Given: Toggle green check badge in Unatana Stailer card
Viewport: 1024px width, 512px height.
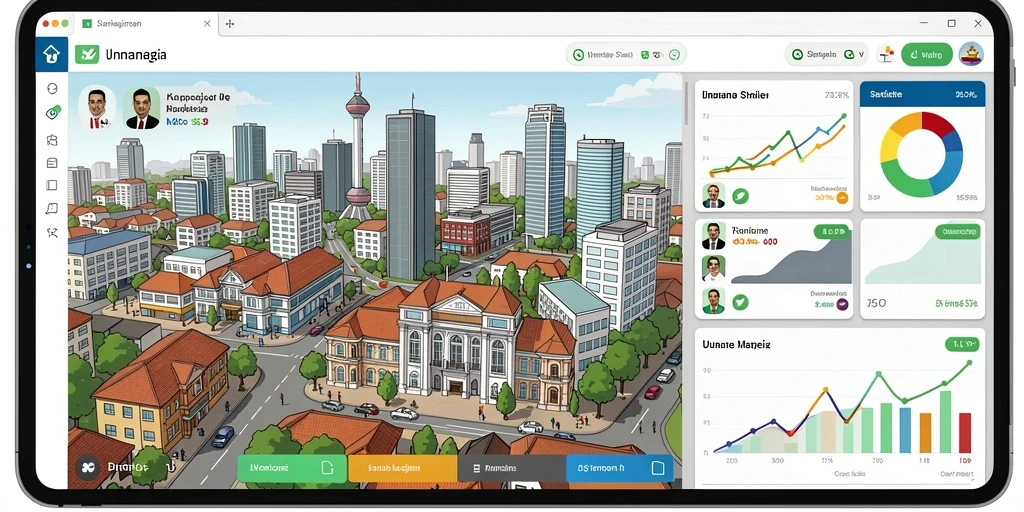Looking at the screenshot, I should pos(741,195).
